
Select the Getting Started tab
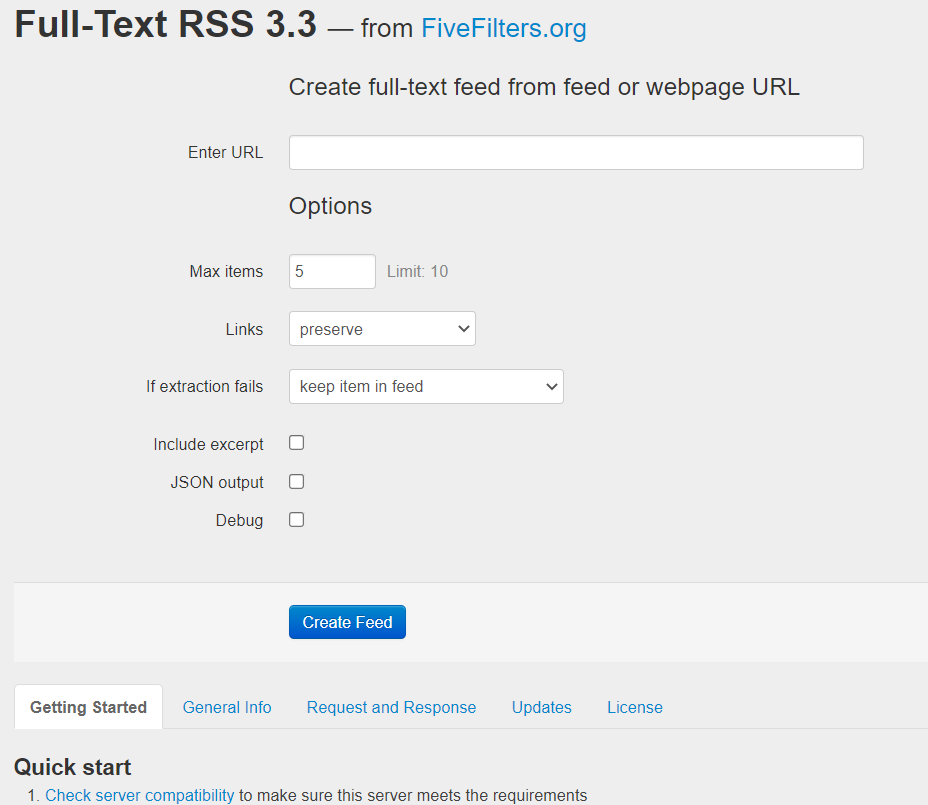click(88, 707)
